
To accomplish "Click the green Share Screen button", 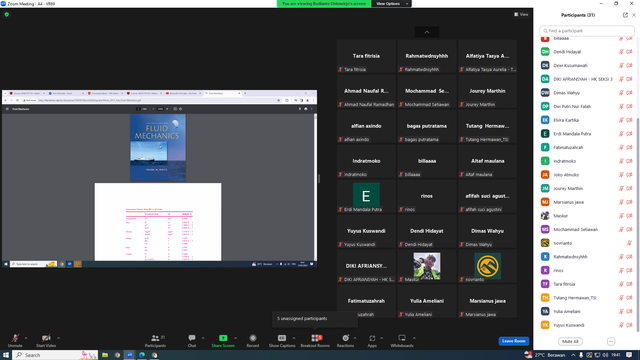I will point(223,340).
